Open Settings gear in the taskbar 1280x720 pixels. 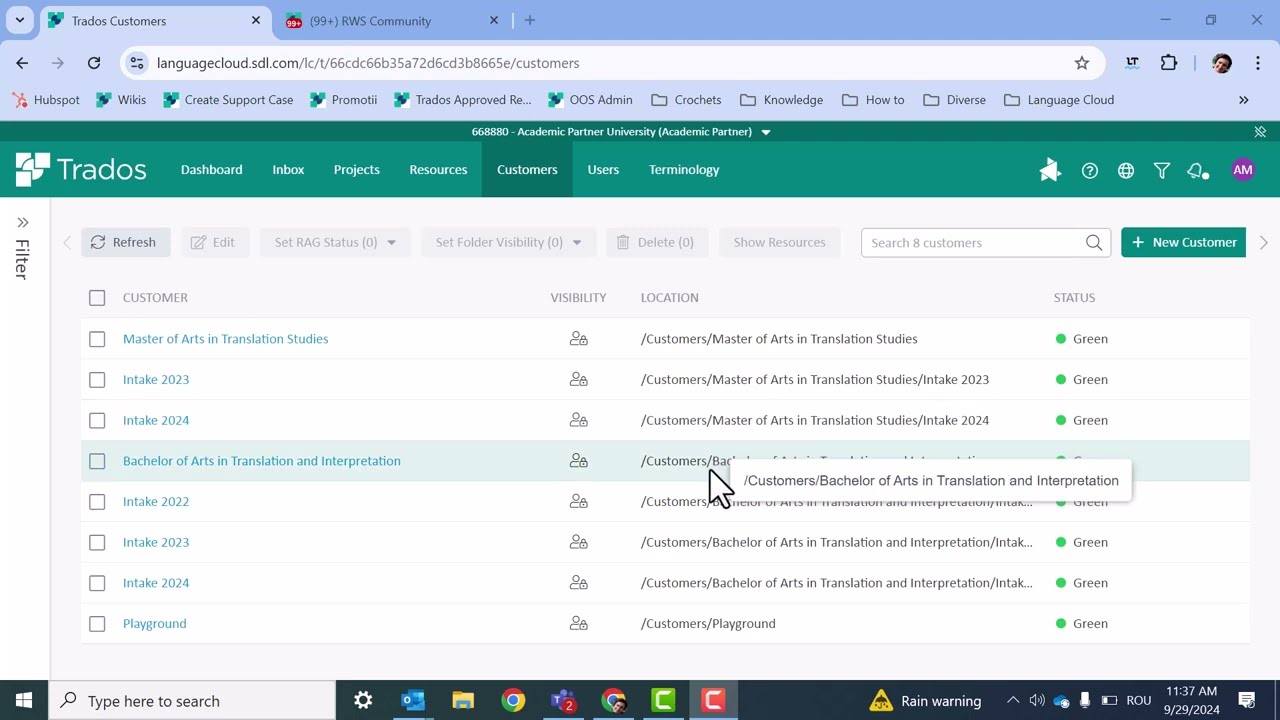coord(363,700)
